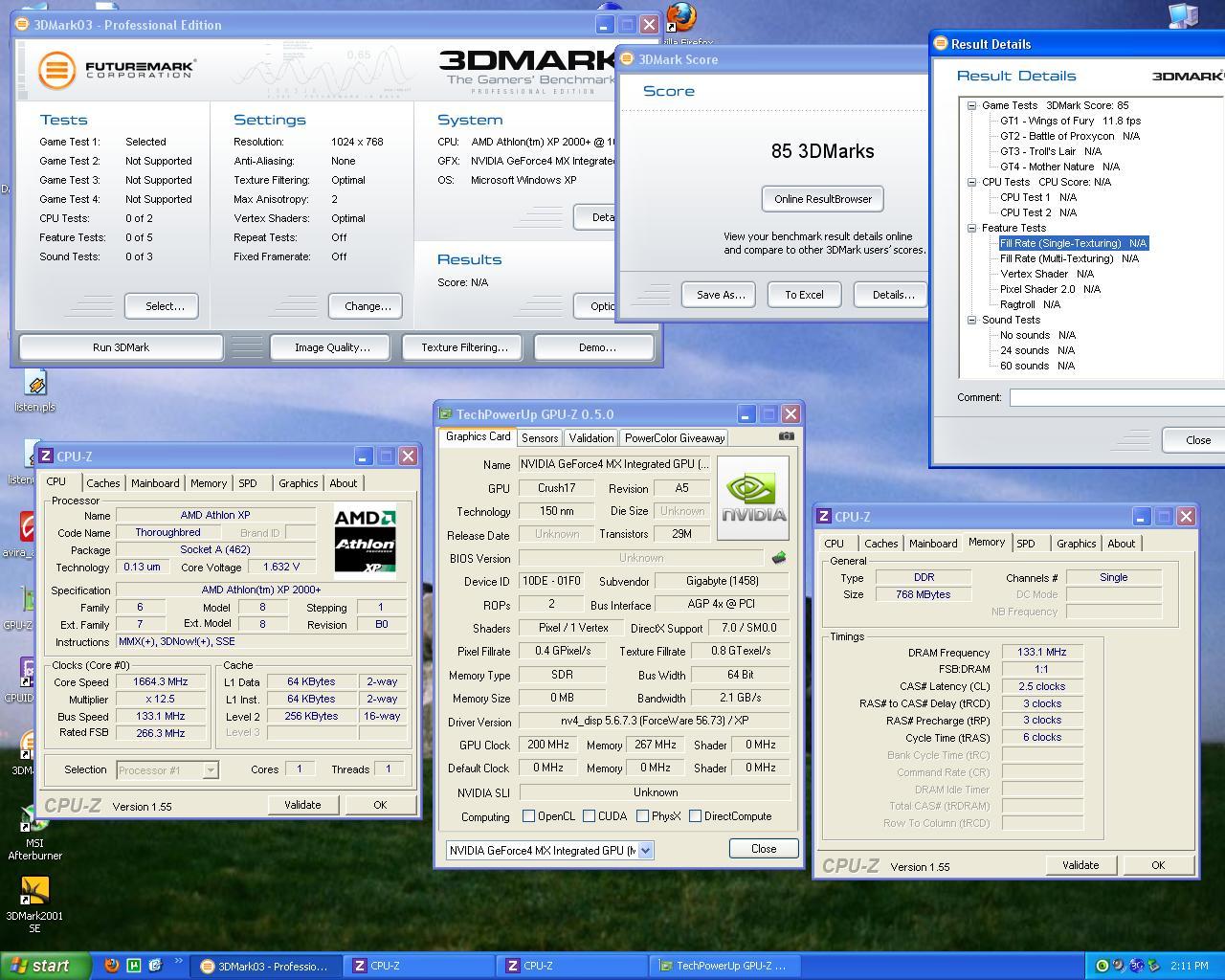Image resolution: width=1225 pixels, height=980 pixels.
Task: Click Result Details title bar icon
Action: pyautogui.click(x=940, y=43)
